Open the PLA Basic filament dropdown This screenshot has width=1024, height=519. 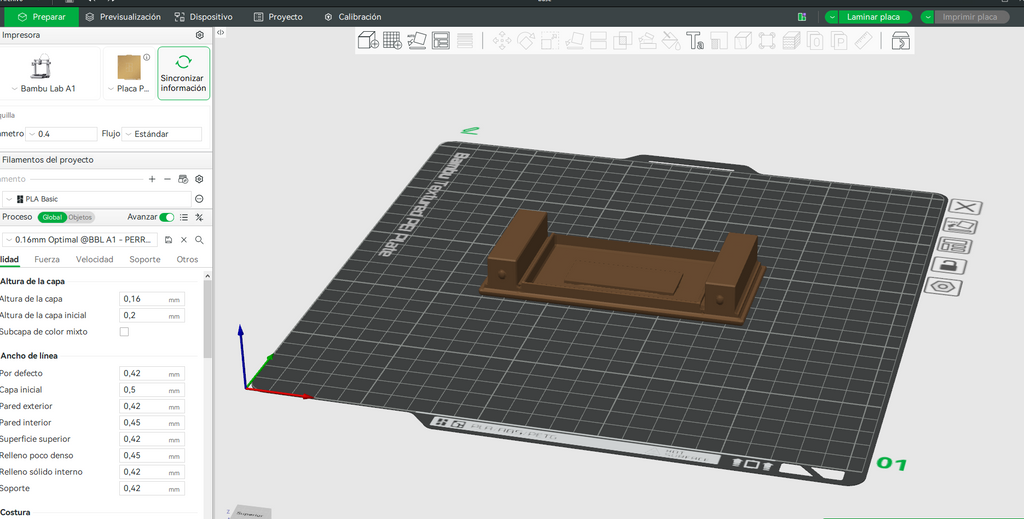tap(97, 199)
